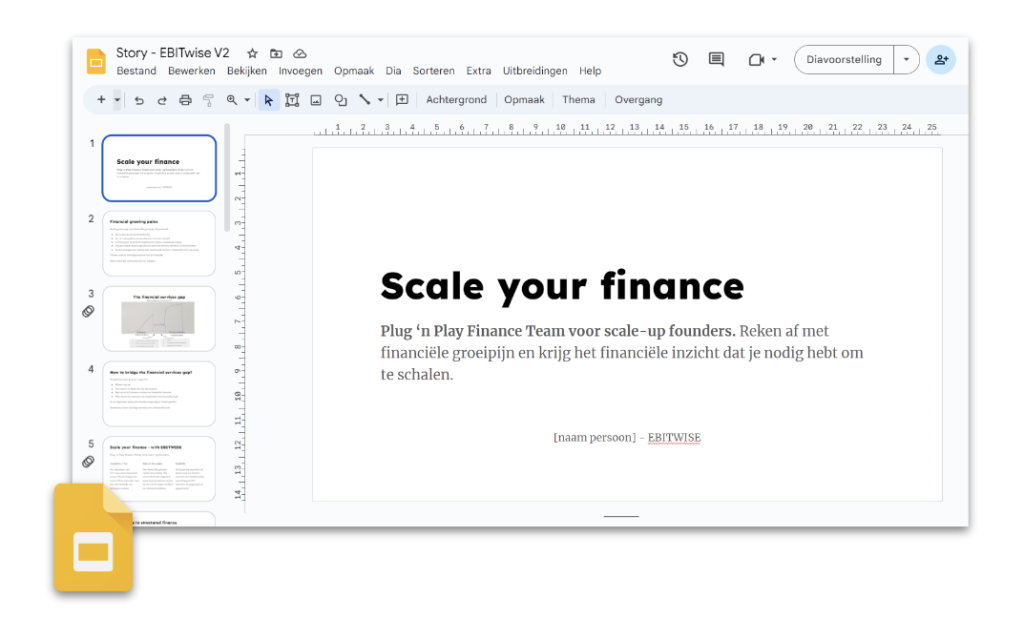The width and height of the screenshot is (1024, 619).
Task: Open the comments history icon
Action: point(716,59)
